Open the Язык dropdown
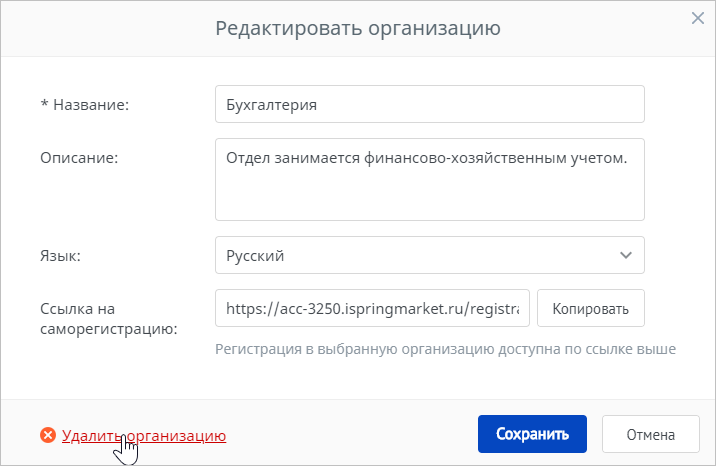The width and height of the screenshot is (716, 466). pos(430,255)
